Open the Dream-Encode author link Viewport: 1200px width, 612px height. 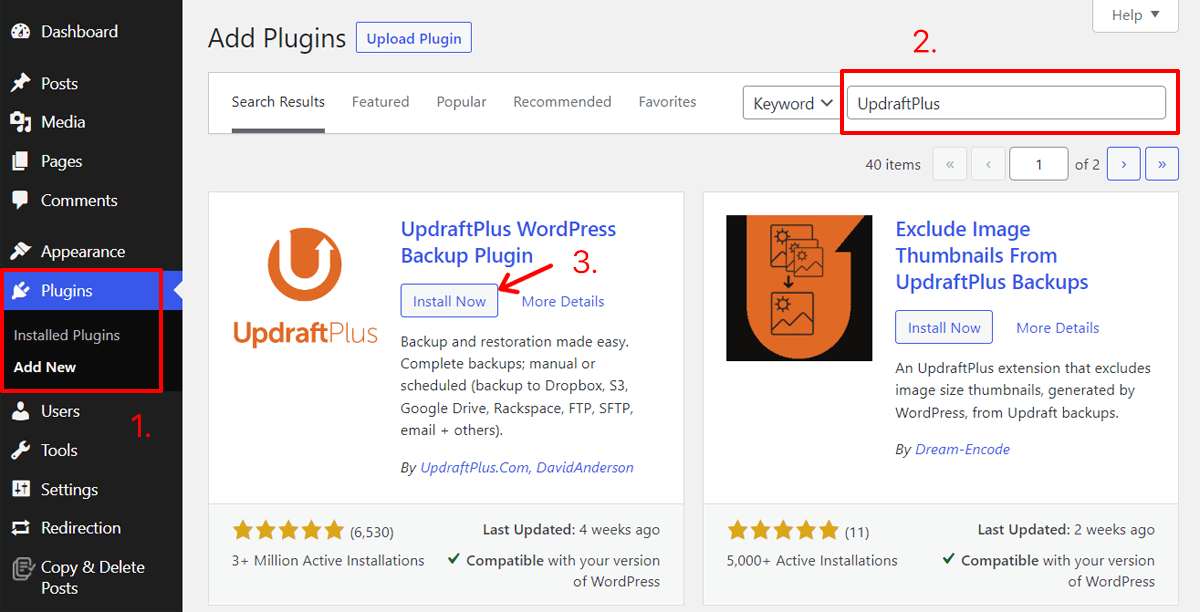pyautogui.click(x=962, y=449)
